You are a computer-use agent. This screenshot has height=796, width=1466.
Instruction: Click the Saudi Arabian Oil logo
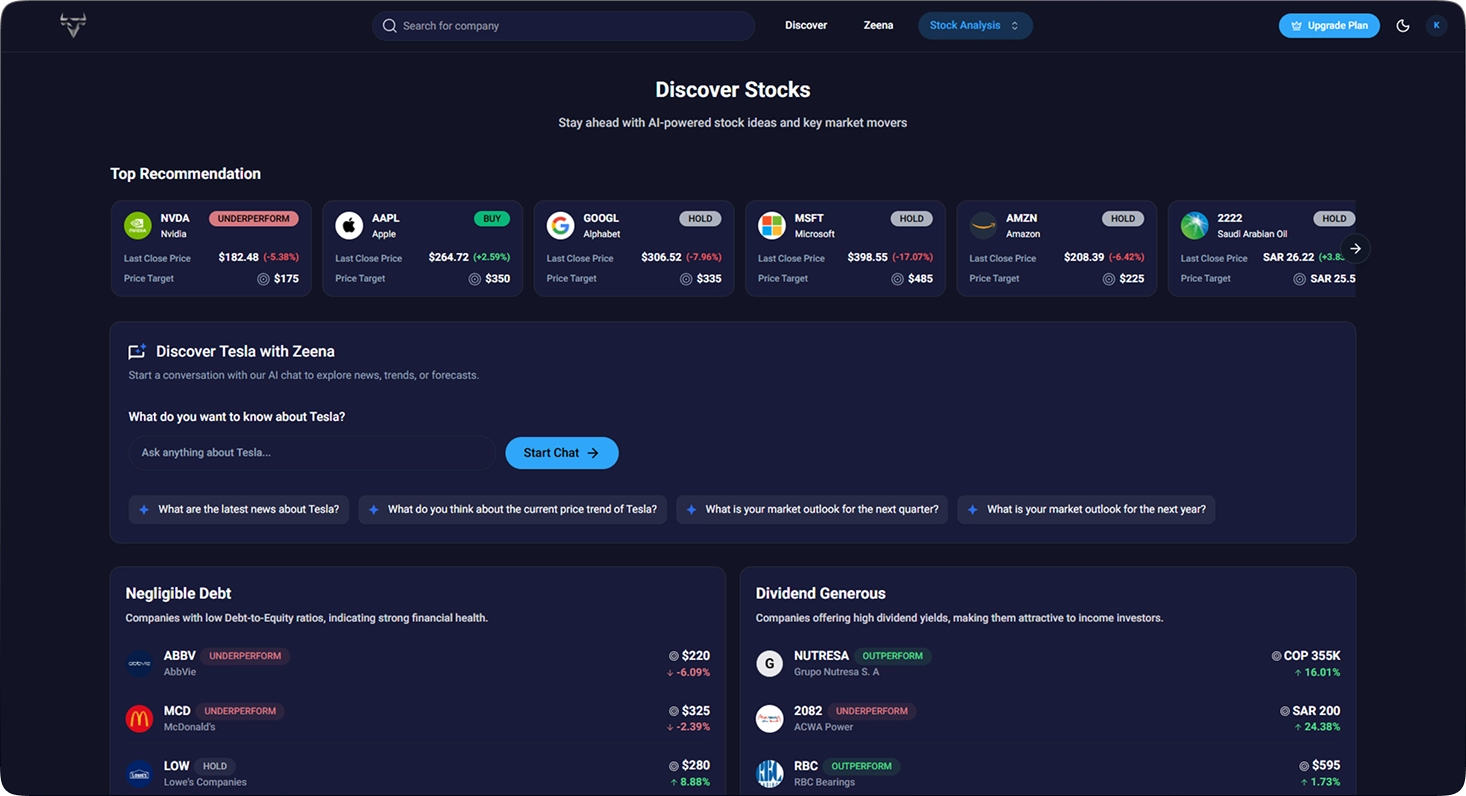[1194, 226]
